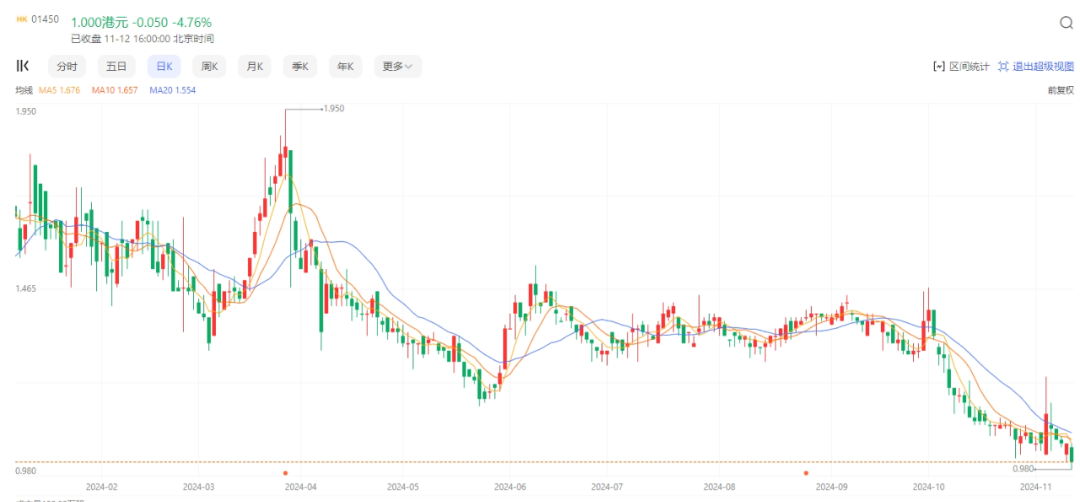1080x502 pixels.
Task: Click the HK market badge beside 01450
Action: coord(21,21)
